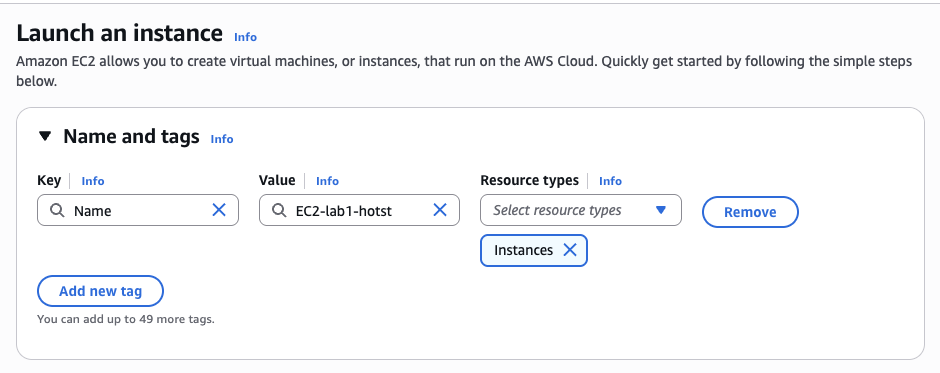Click the Resource types field label

pyautogui.click(x=529, y=180)
